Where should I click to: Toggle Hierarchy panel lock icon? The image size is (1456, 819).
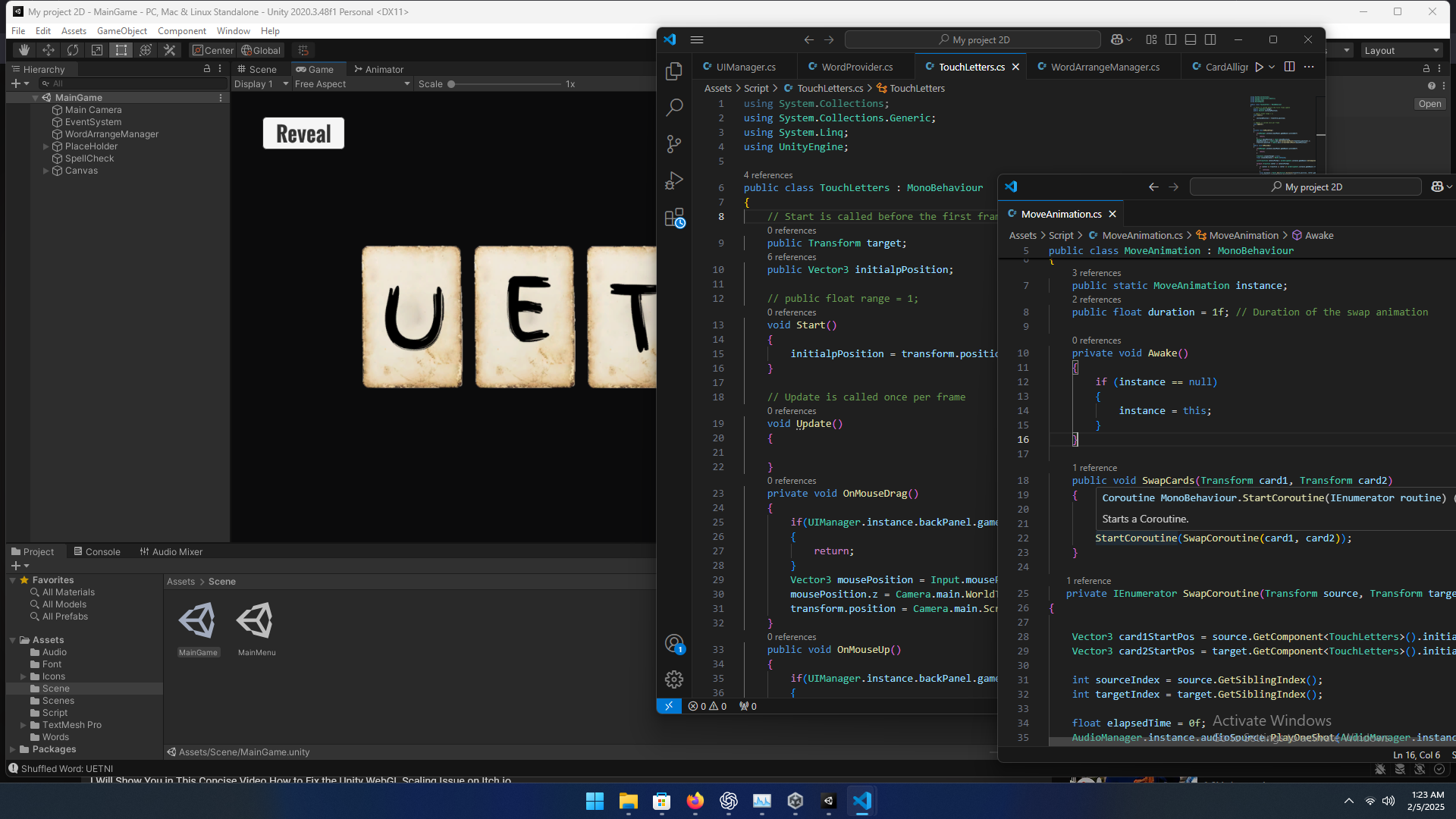[206, 68]
